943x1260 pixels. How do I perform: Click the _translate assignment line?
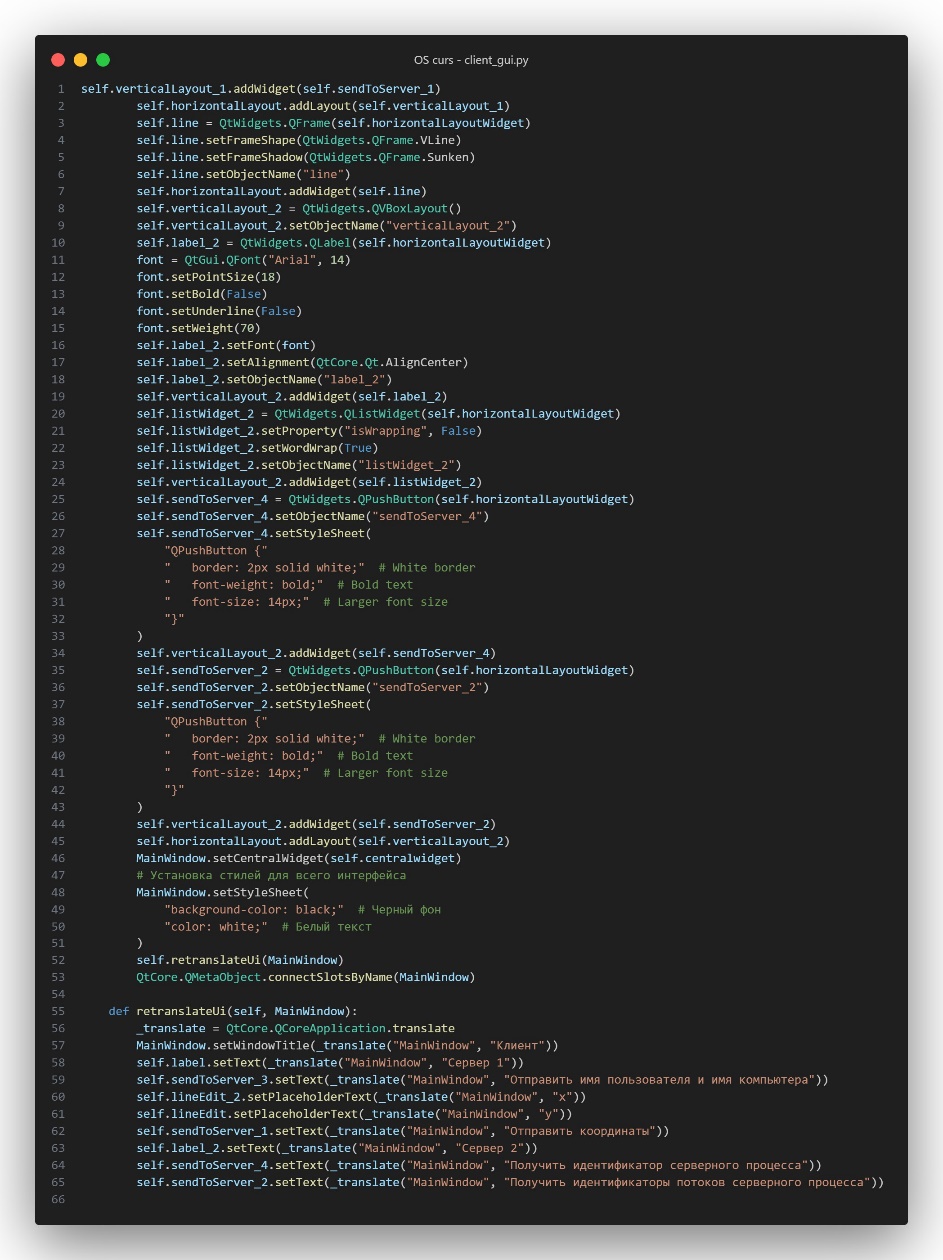point(295,1028)
